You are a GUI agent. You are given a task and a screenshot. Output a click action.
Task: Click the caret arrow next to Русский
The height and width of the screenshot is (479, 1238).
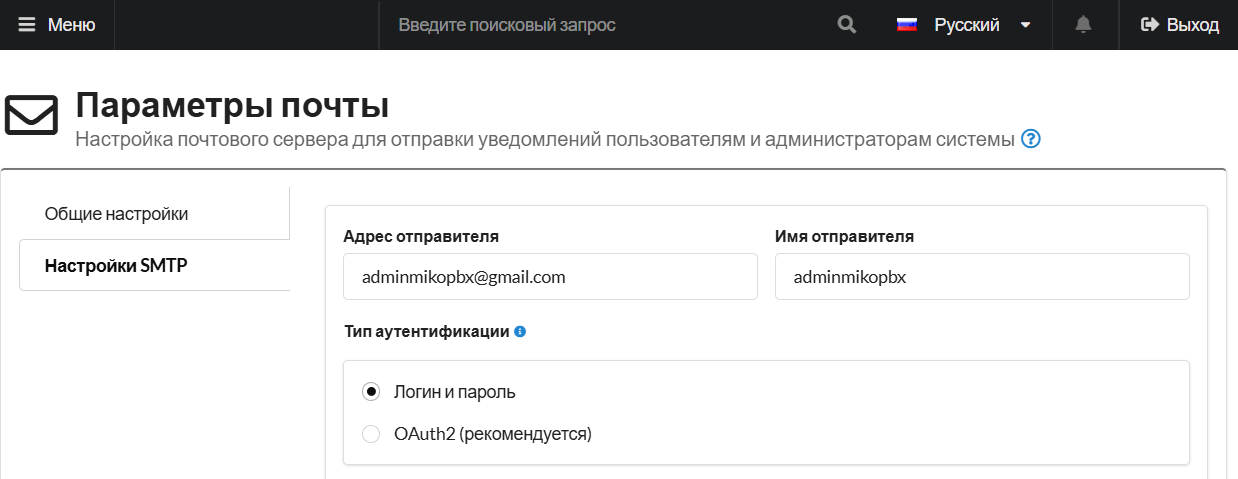tap(1025, 25)
